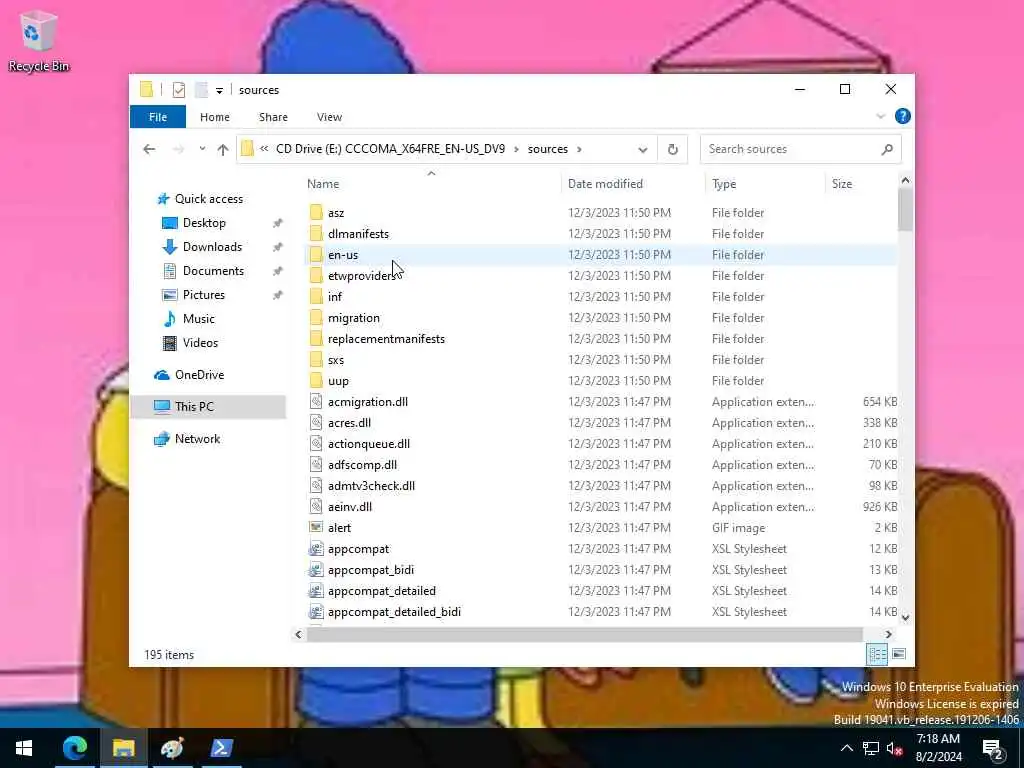Image resolution: width=1024 pixels, height=768 pixels.
Task: Select OneDrive in the navigation pane
Action: [x=199, y=375]
